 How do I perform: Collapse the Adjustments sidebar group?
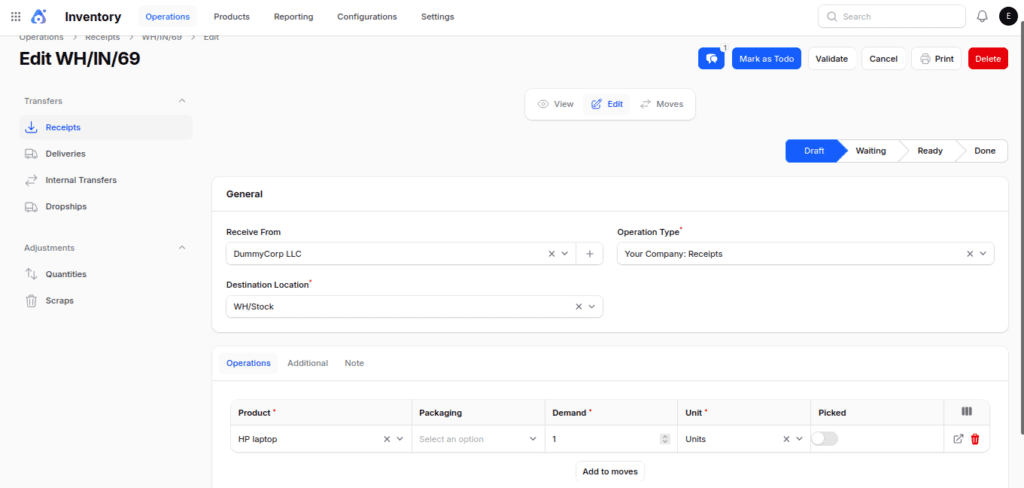pos(182,248)
